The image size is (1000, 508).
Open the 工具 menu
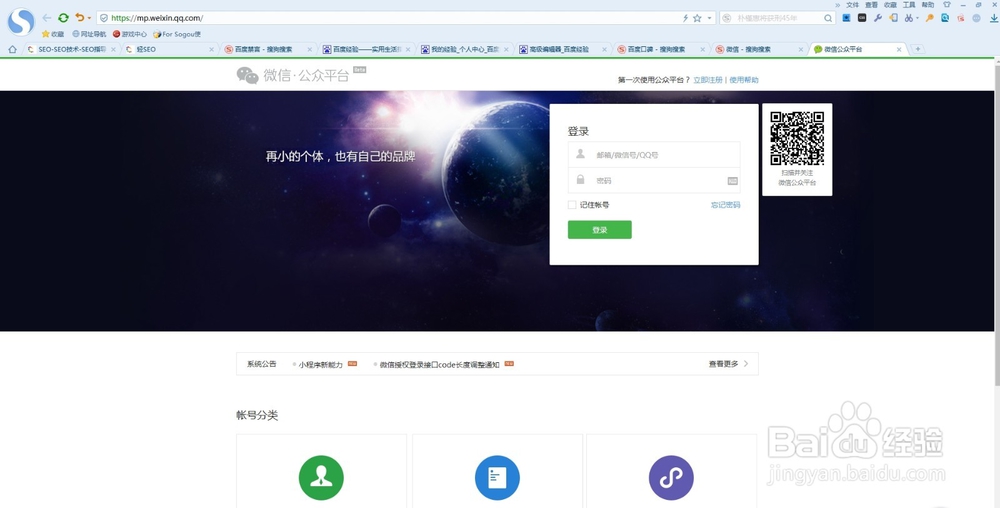pyautogui.click(x=909, y=4)
